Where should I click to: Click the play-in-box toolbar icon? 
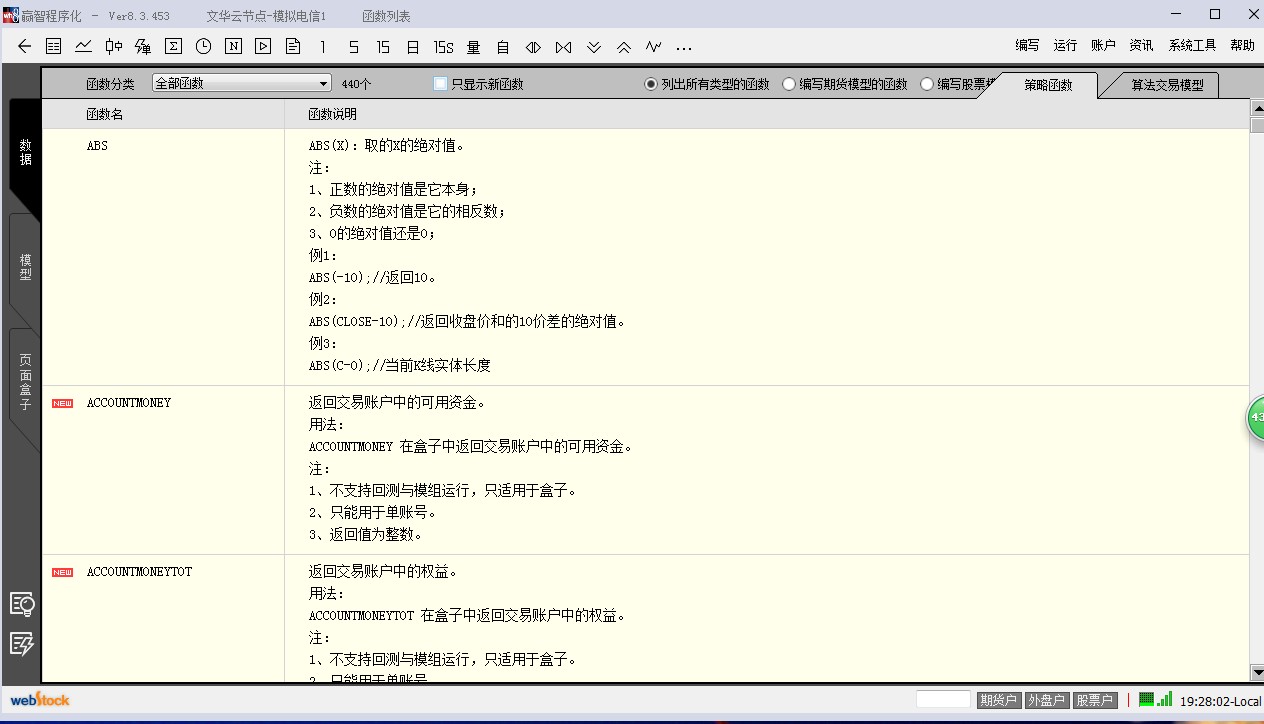pos(263,46)
